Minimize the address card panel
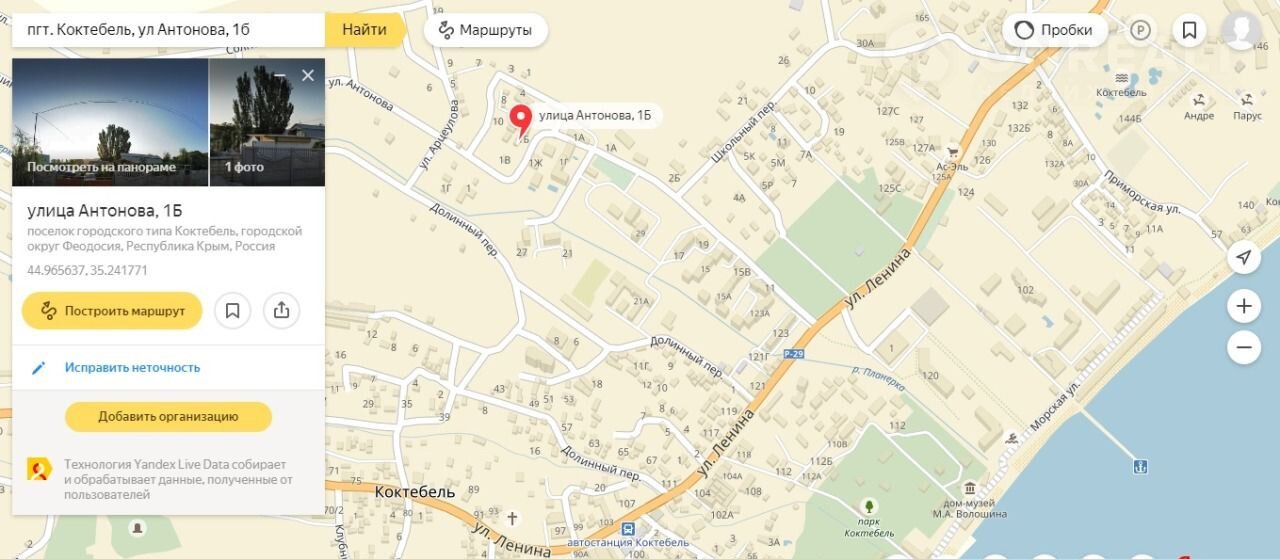This screenshot has width=1280, height=559. click(281, 76)
